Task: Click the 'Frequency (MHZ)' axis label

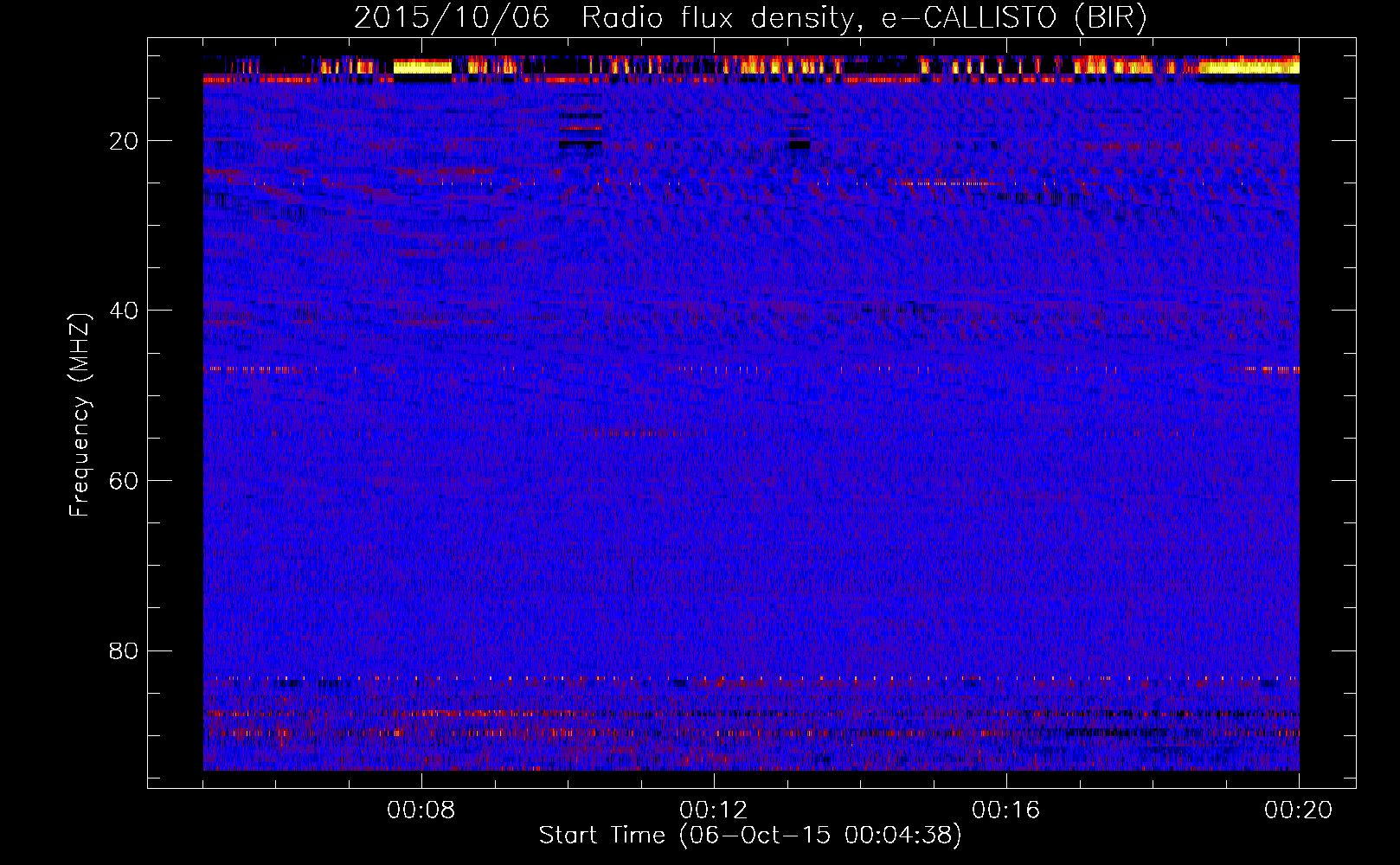Action: pos(79,415)
